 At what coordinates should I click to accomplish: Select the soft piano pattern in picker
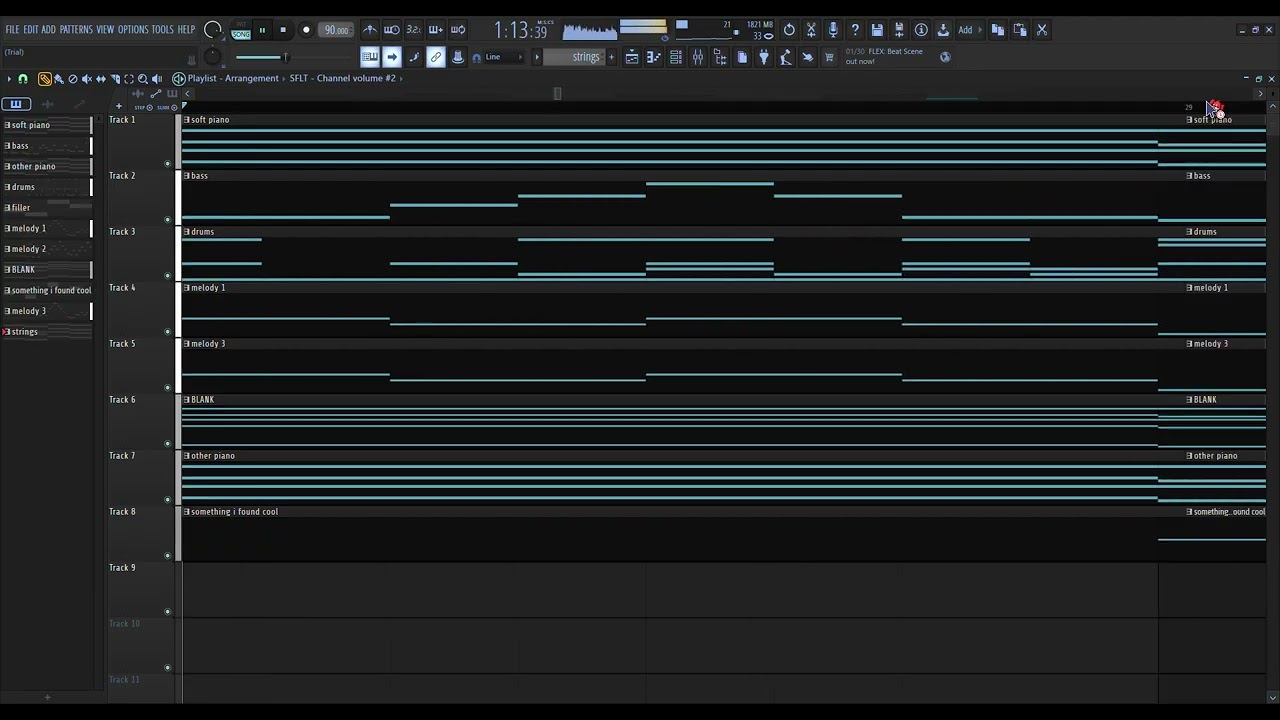pos(47,125)
